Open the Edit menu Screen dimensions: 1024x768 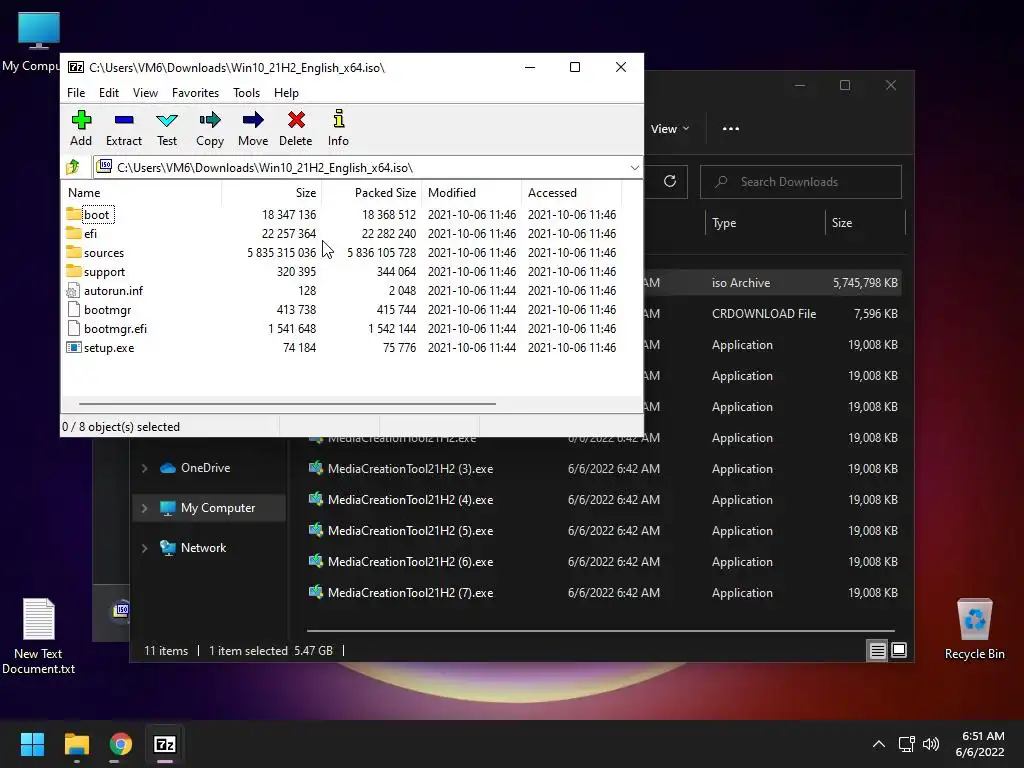click(108, 93)
